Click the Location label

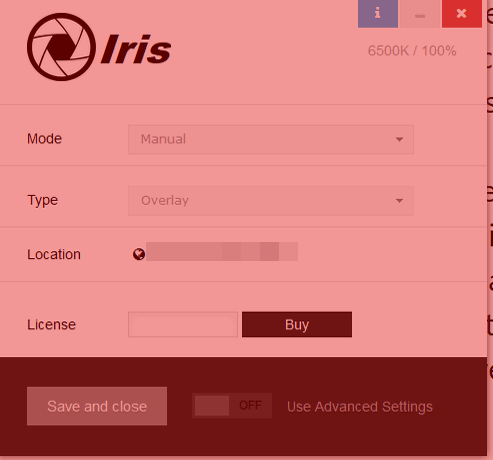(x=54, y=254)
